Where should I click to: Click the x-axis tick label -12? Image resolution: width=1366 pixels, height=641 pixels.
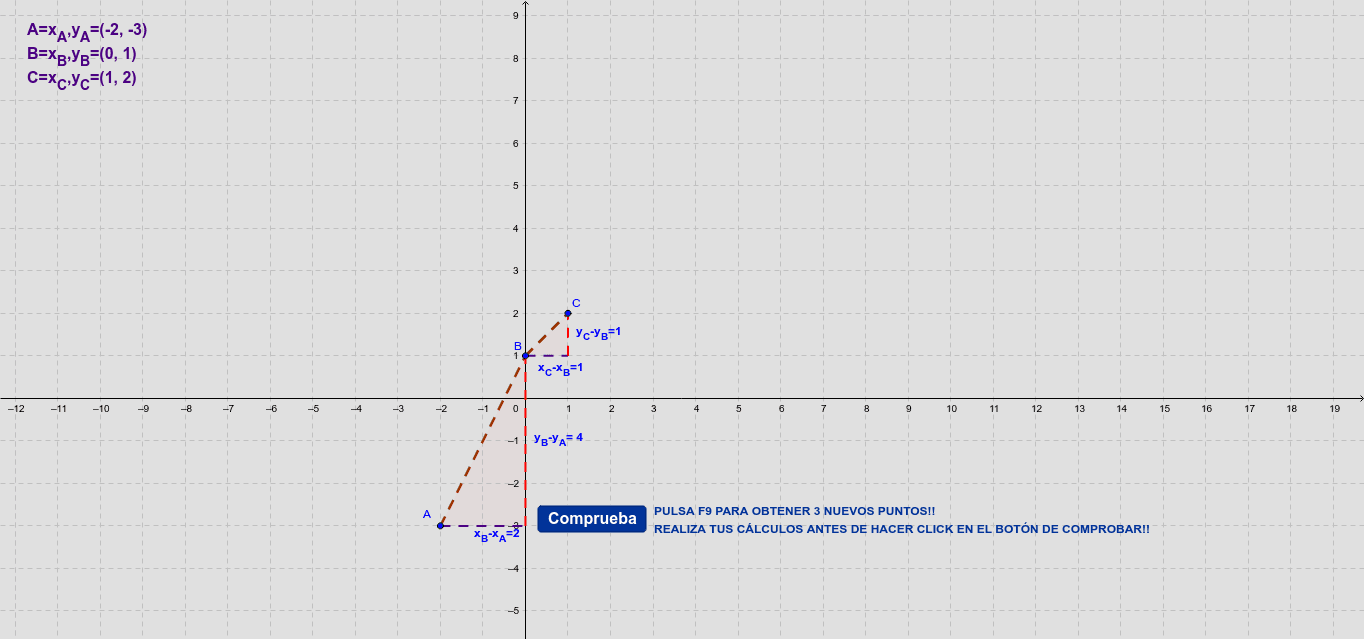(16, 408)
